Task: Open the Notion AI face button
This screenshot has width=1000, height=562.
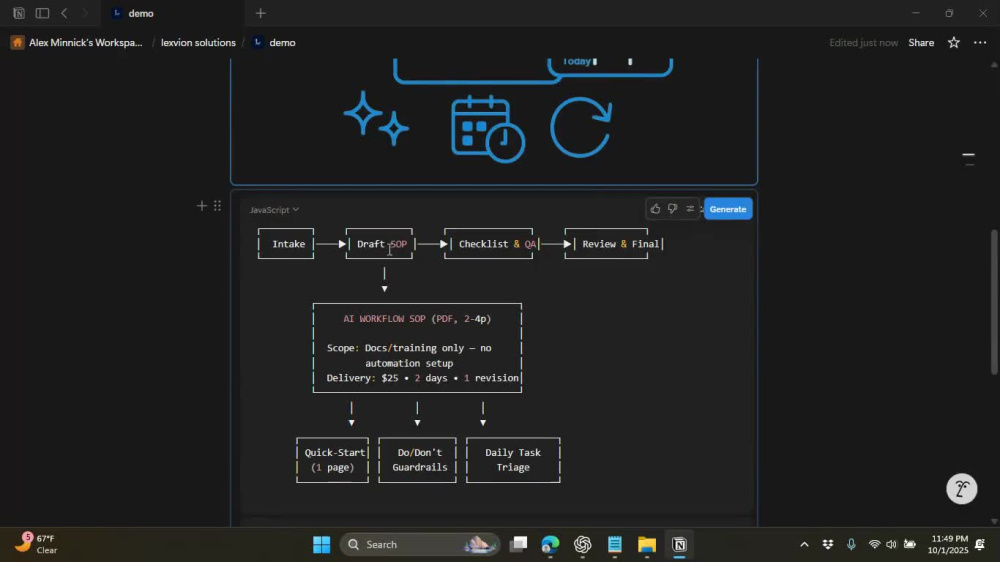Action: [x=961, y=489]
